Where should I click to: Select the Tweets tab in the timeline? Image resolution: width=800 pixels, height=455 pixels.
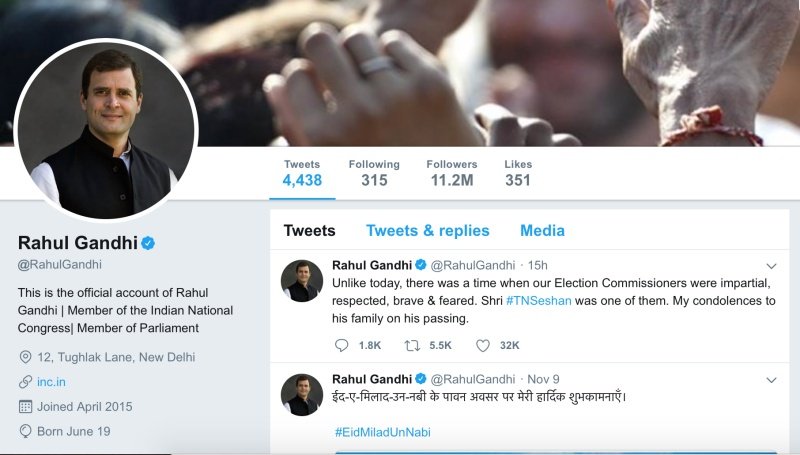309,231
